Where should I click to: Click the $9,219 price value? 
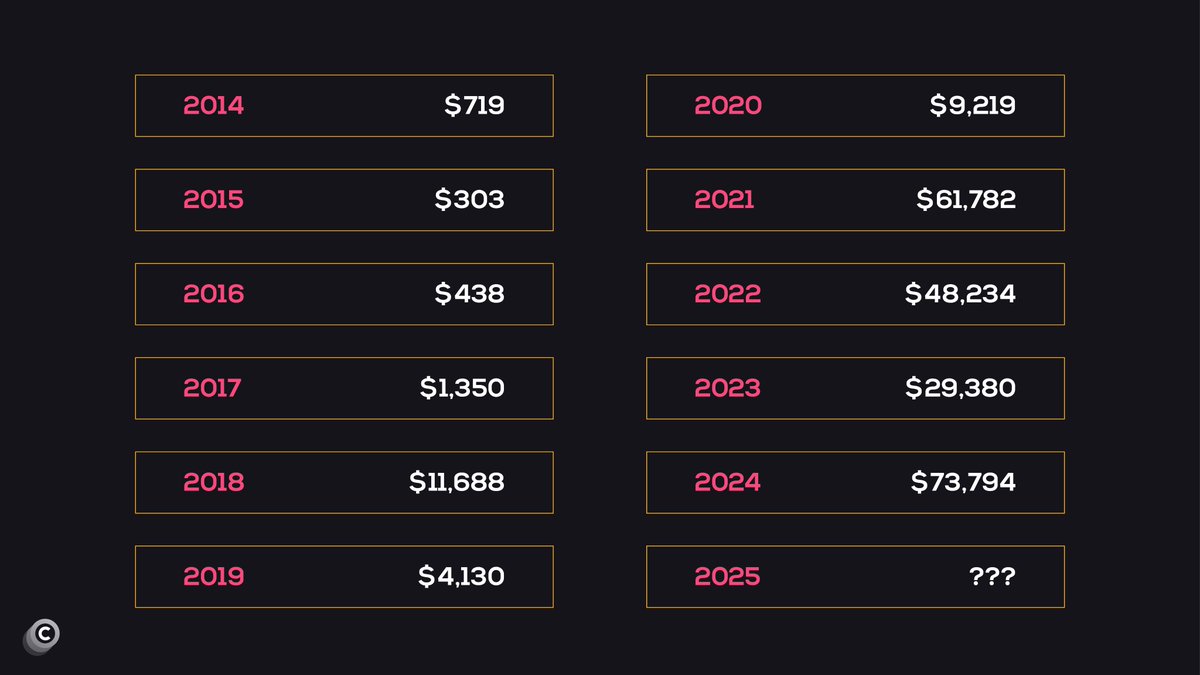[973, 106]
